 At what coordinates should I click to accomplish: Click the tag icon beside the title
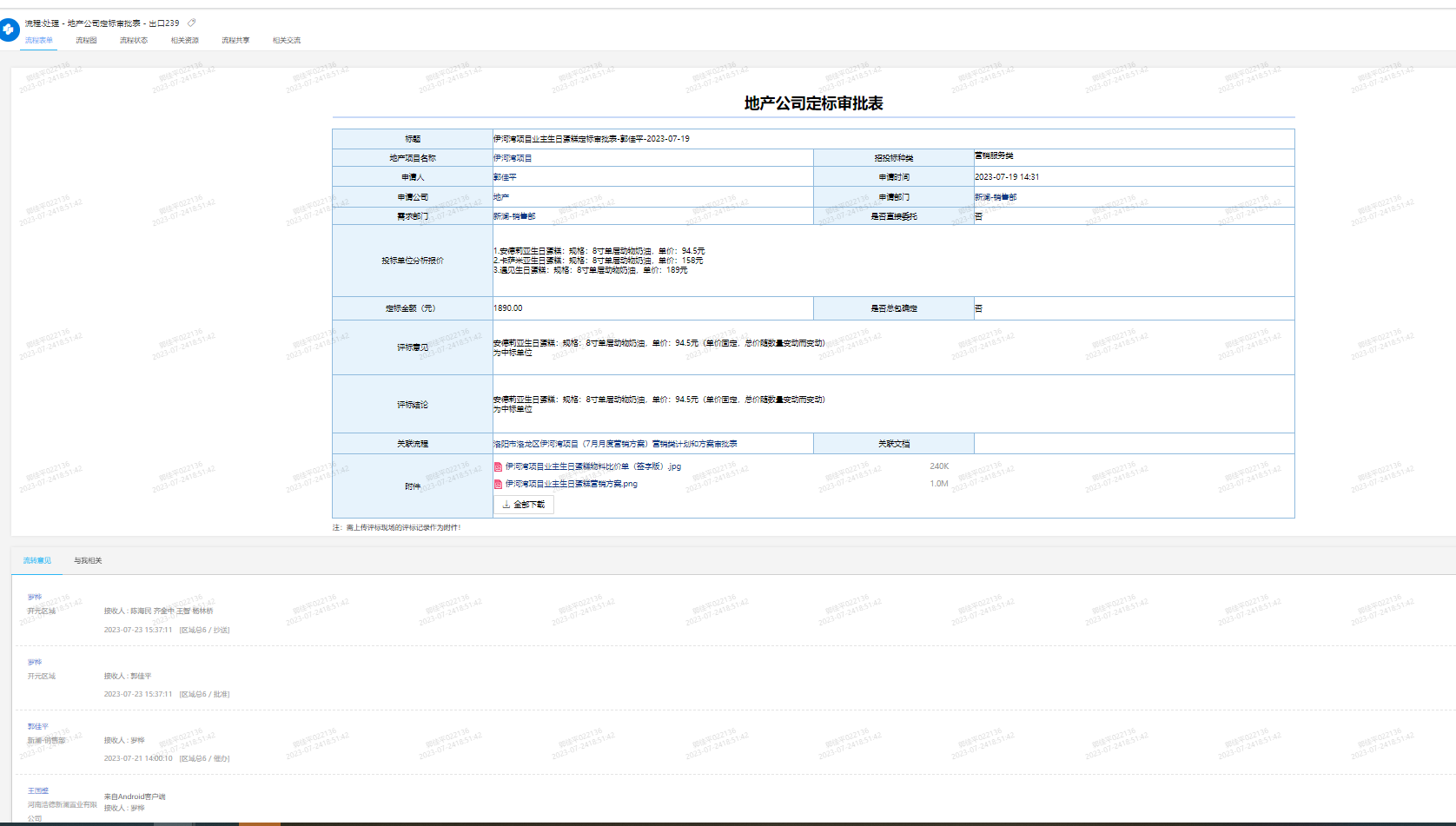(x=192, y=23)
